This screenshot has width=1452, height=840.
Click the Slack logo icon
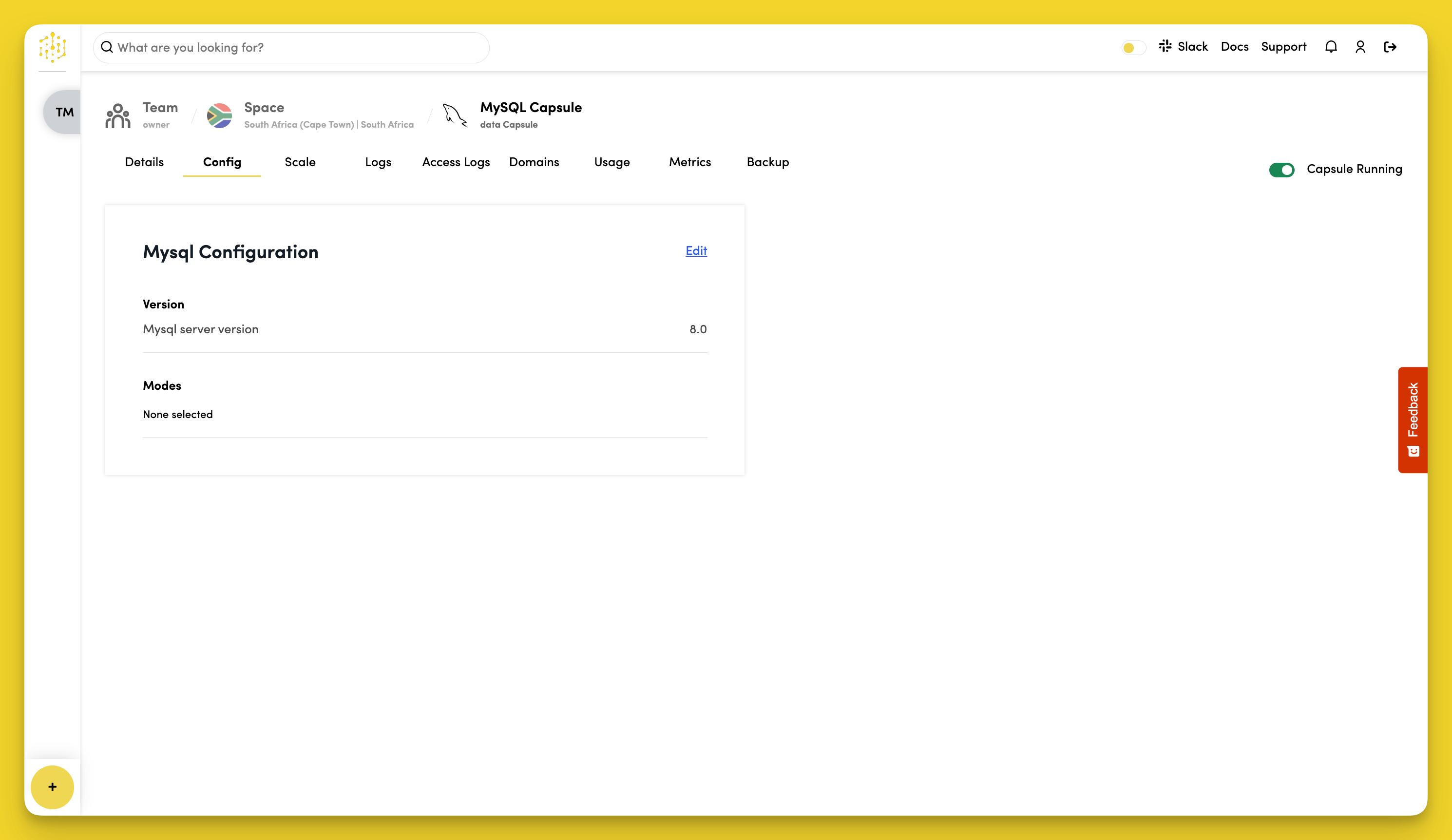pyautogui.click(x=1165, y=46)
